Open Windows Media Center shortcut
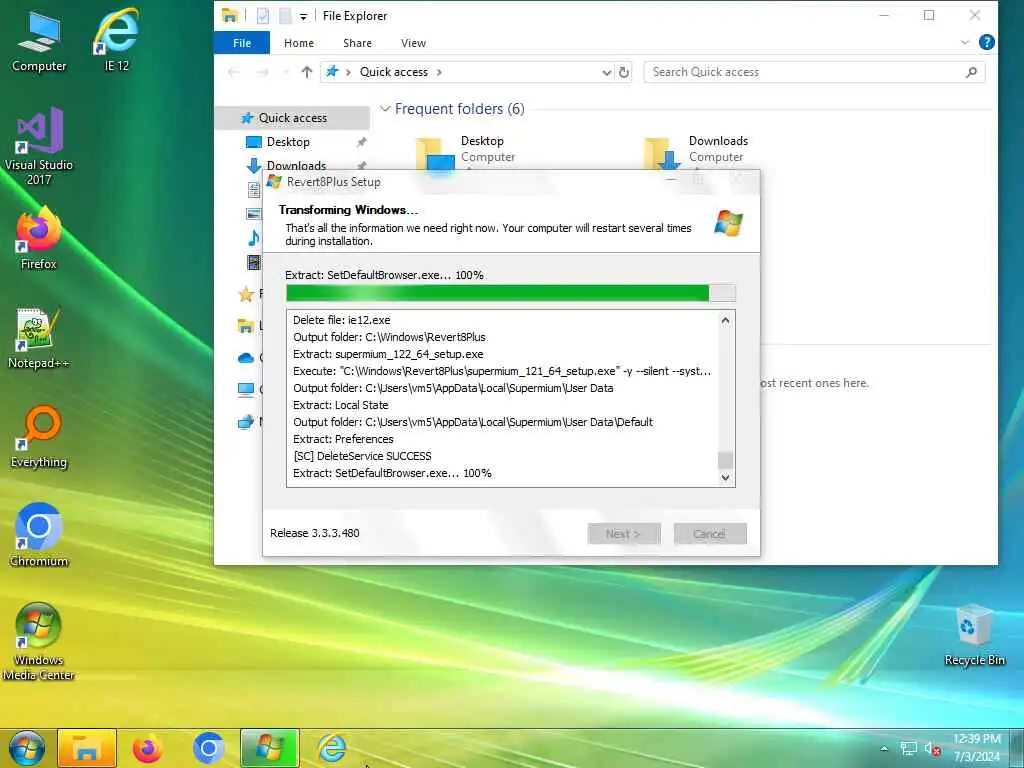1024x768 pixels. click(x=39, y=641)
